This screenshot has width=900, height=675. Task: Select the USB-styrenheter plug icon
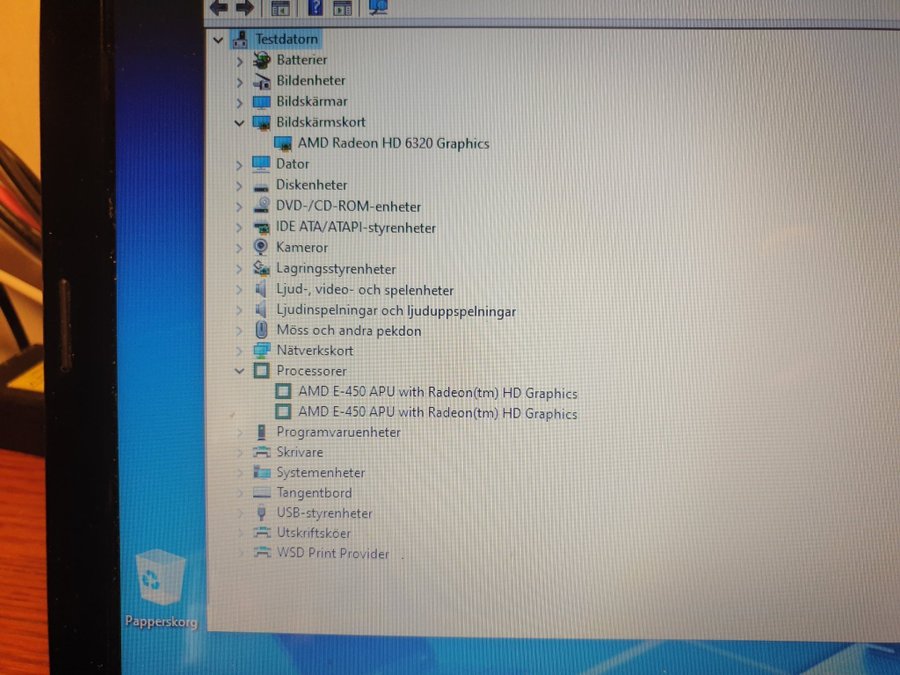click(262, 513)
